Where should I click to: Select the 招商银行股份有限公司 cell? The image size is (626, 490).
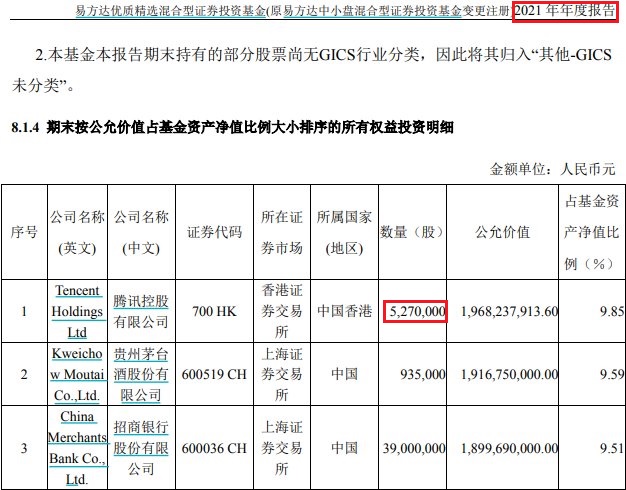[141, 448]
